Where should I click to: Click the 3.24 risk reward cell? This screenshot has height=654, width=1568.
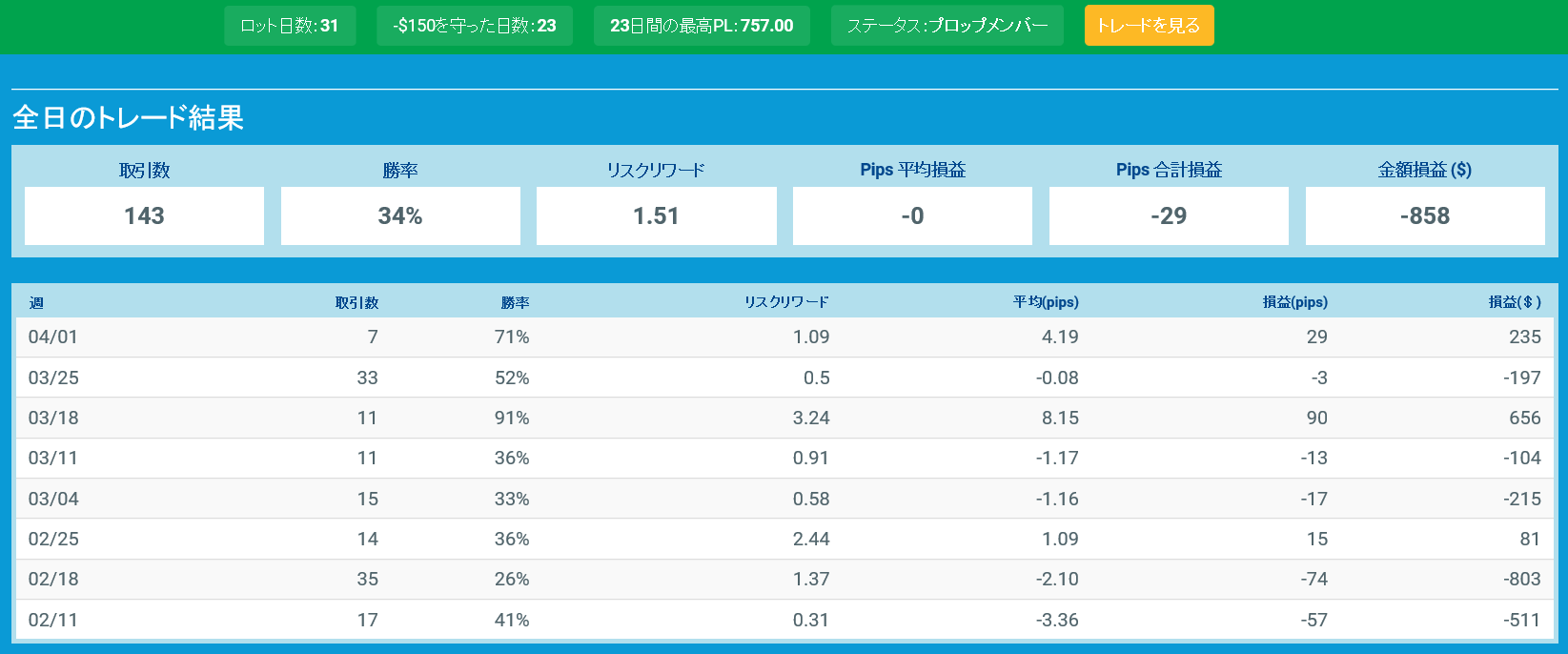pyautogui.click(x=811, y=418)
